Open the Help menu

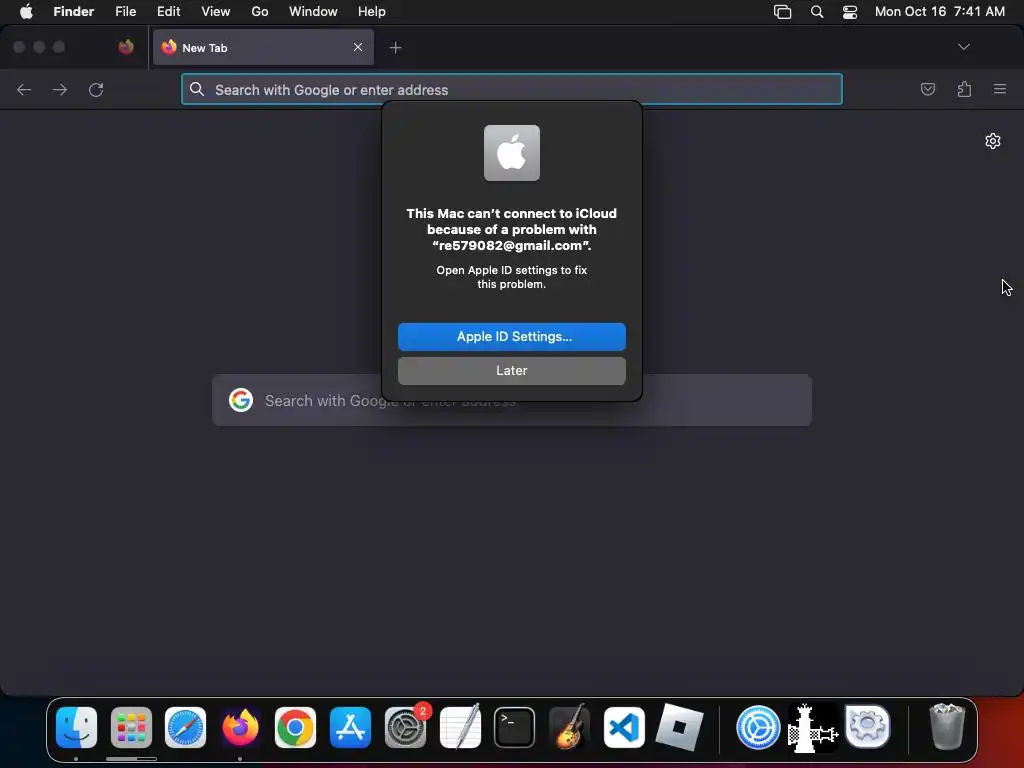pyautogui.click(x=372, y=11)
